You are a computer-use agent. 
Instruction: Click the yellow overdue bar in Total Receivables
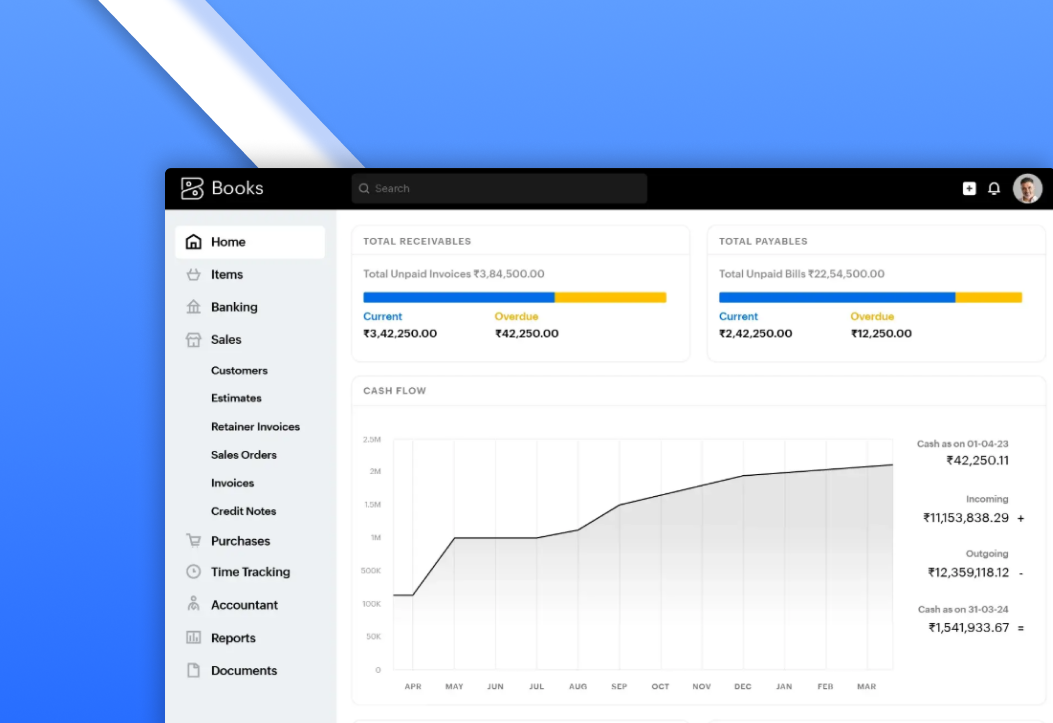610,297
